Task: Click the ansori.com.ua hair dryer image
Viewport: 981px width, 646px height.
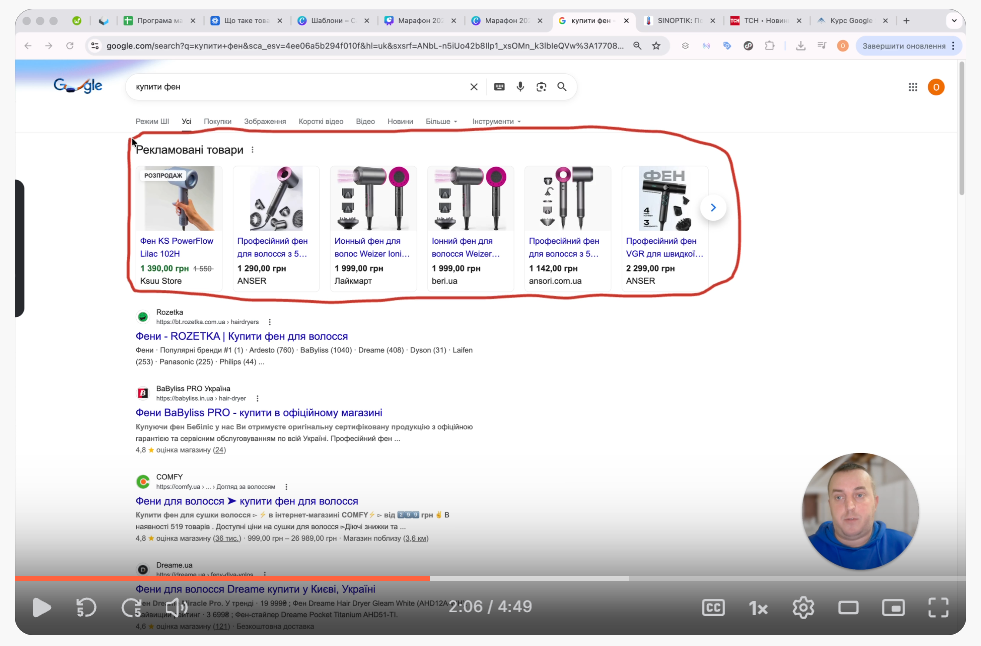Action: pyautogui.click(x=567, y=198)
